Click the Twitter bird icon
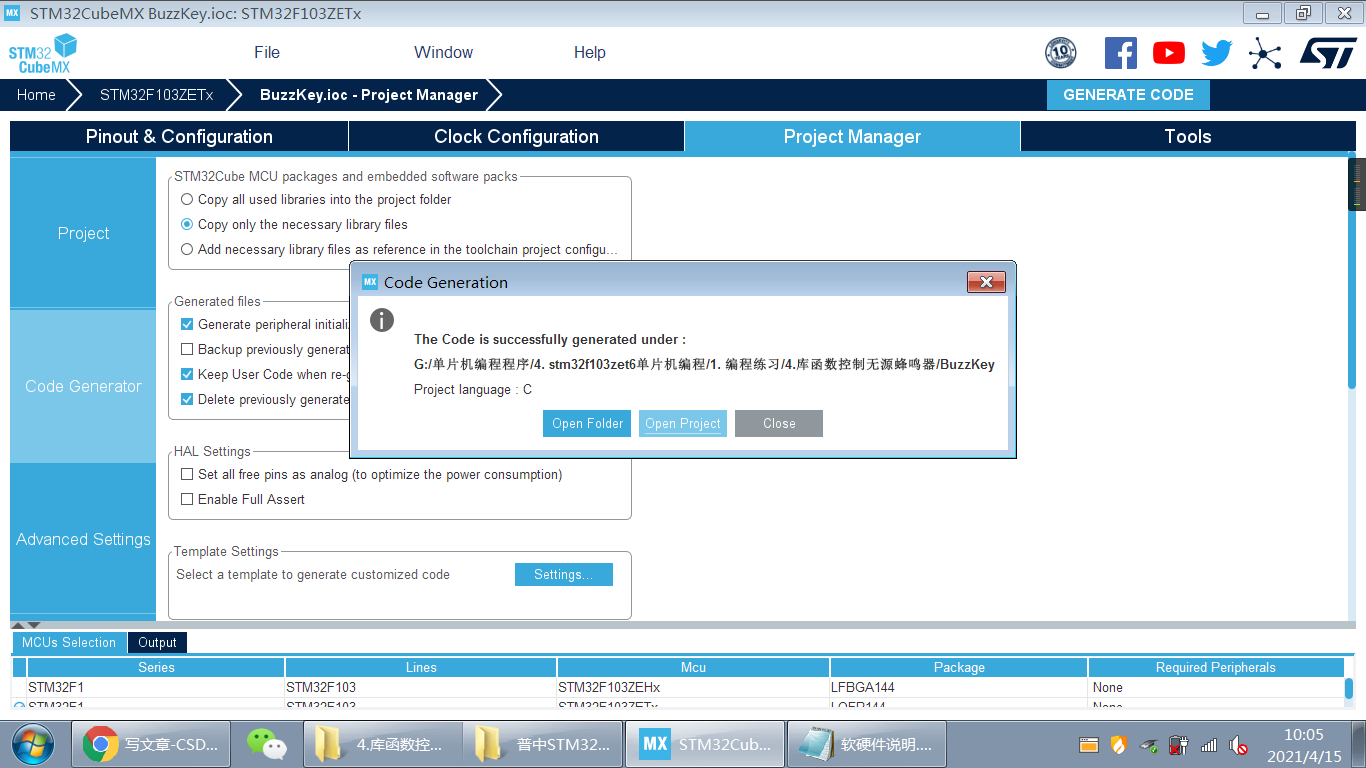 pyautogui.click(x=1216, y=53)
